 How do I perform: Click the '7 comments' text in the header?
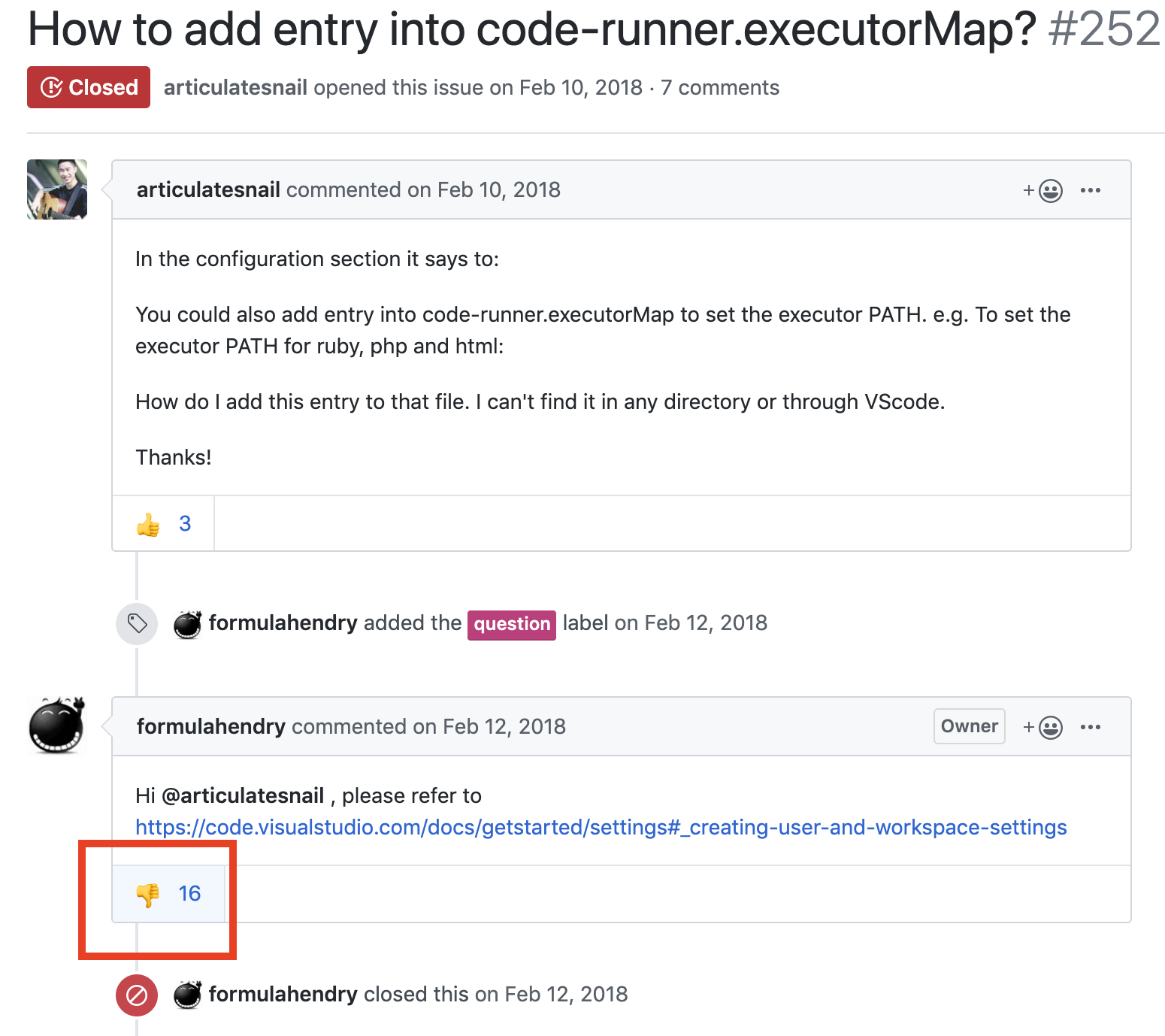click(x=719, y=87)
